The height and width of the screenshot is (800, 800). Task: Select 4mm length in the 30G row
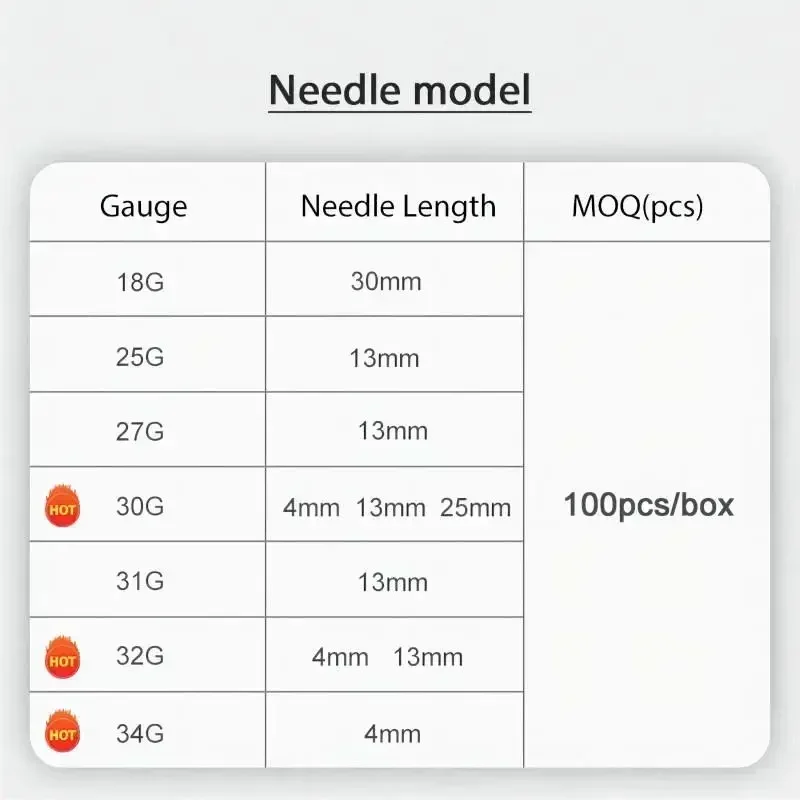(311, 508)
